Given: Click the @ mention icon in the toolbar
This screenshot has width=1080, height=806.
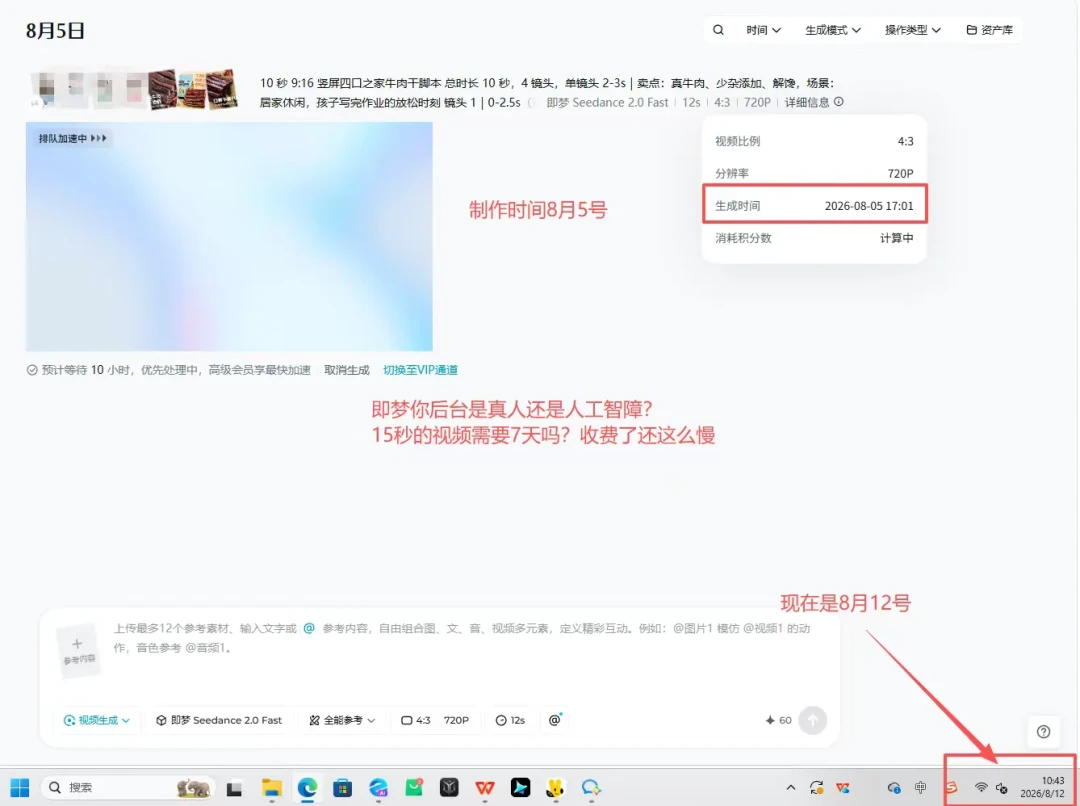Looking at the screenshot, I should 555,720.
